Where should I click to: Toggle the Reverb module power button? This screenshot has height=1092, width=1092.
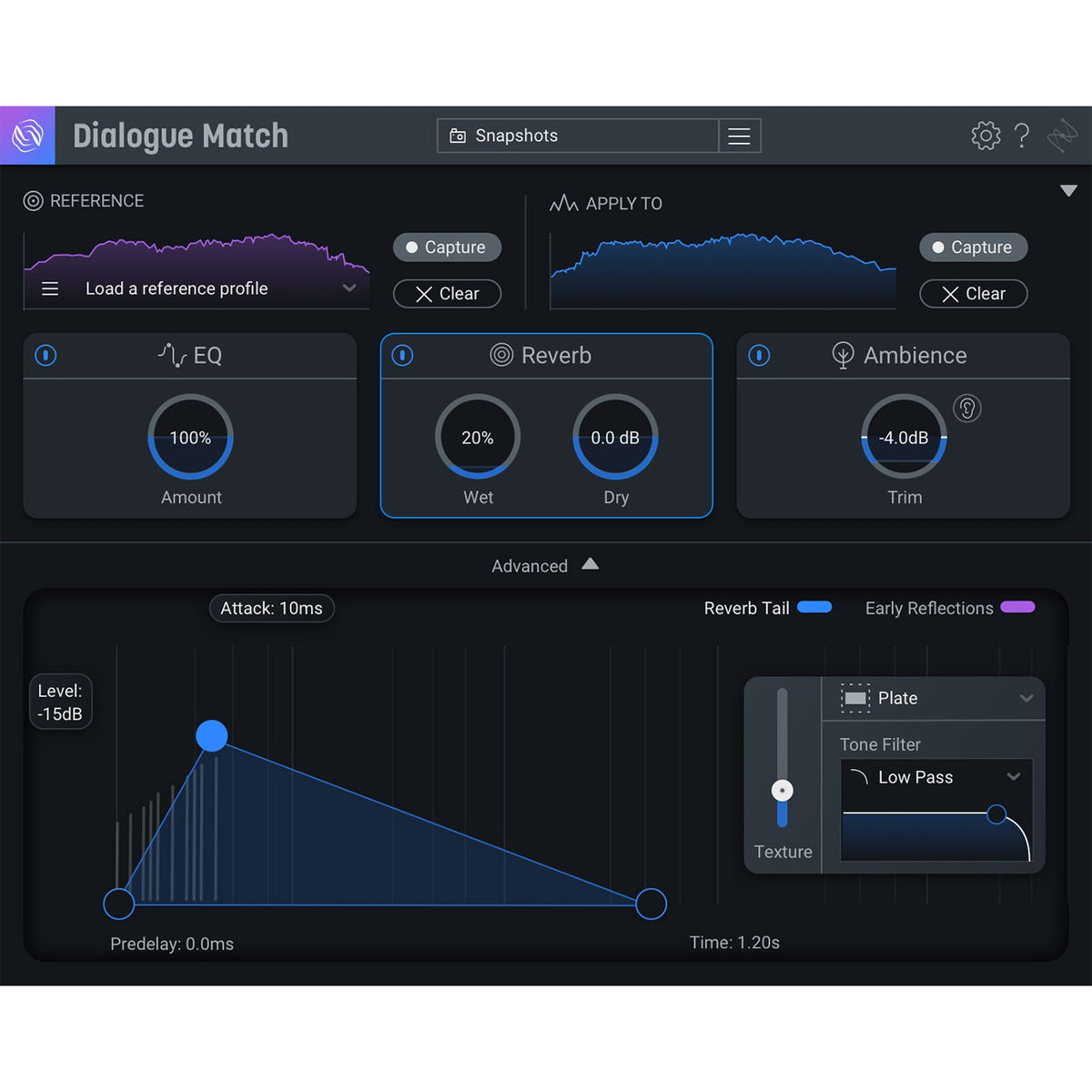(x=402, y=355)
